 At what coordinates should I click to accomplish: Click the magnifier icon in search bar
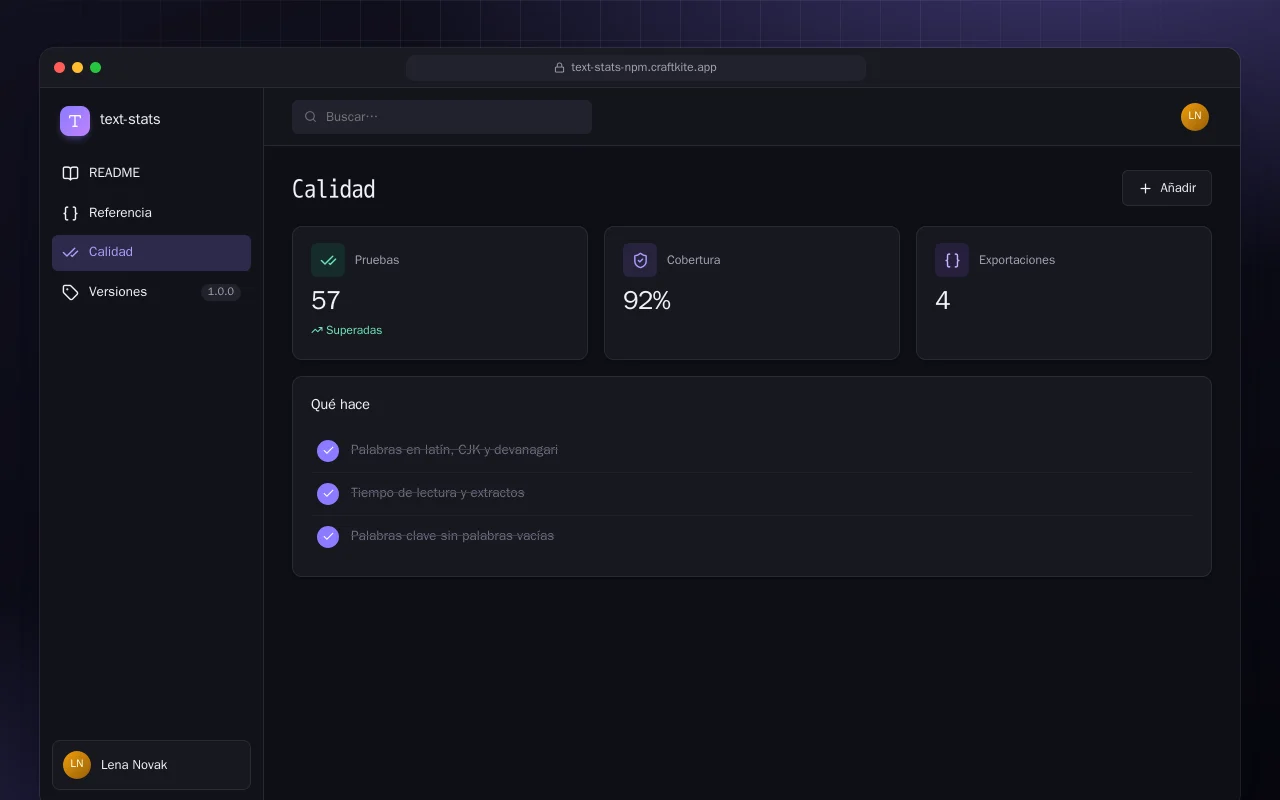[x=311, y=117]
